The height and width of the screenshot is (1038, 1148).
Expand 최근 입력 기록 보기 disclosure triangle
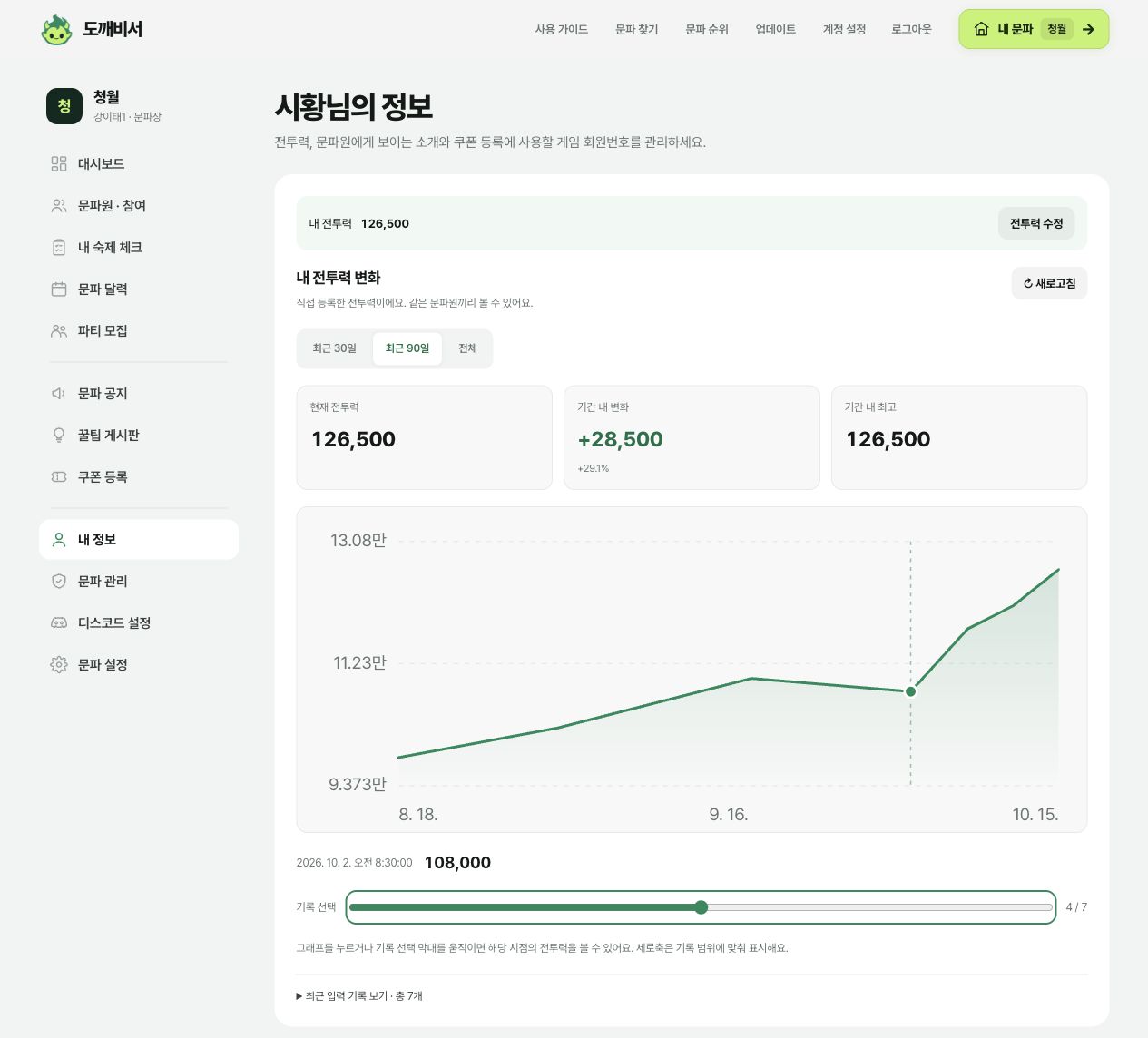(299, 995)
